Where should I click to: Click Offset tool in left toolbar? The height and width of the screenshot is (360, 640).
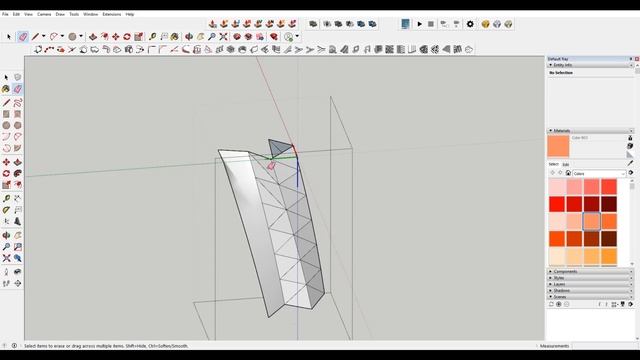click(18, 185)
